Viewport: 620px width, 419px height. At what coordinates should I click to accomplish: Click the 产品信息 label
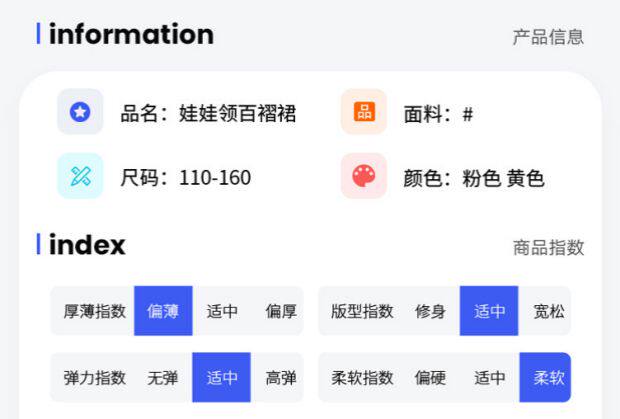[x=548, y=37]
